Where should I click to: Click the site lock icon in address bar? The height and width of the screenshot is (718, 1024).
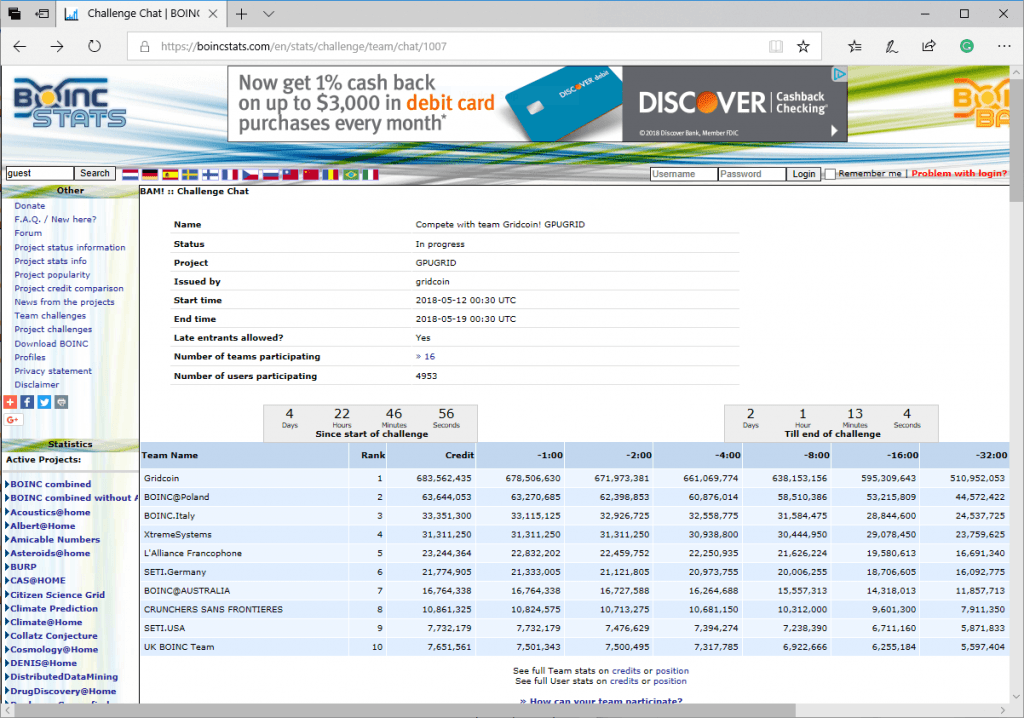click(x=145, y=46)
